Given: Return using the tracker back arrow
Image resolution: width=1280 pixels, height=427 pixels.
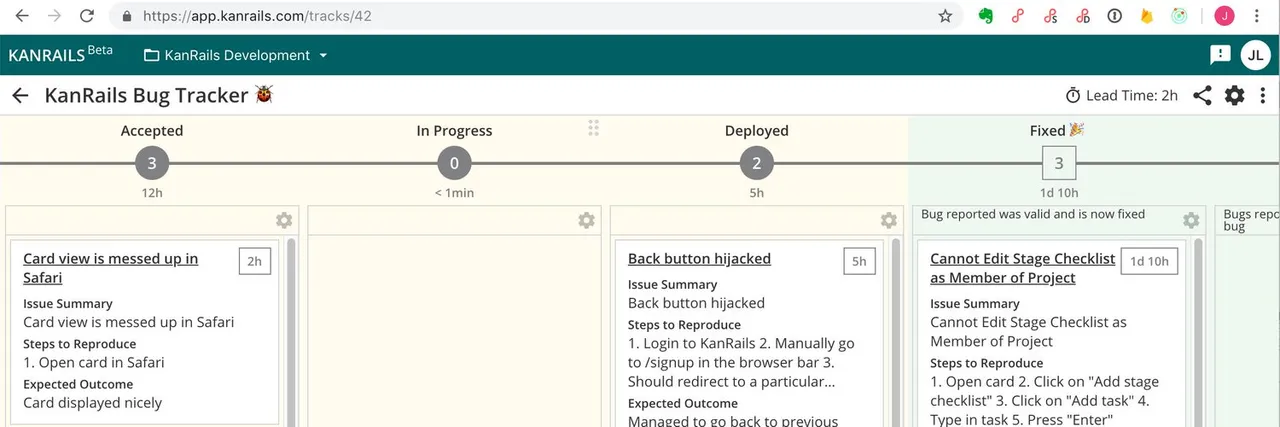Looking at the screenshot, I should pyautogui.click(x=20, y=95).
